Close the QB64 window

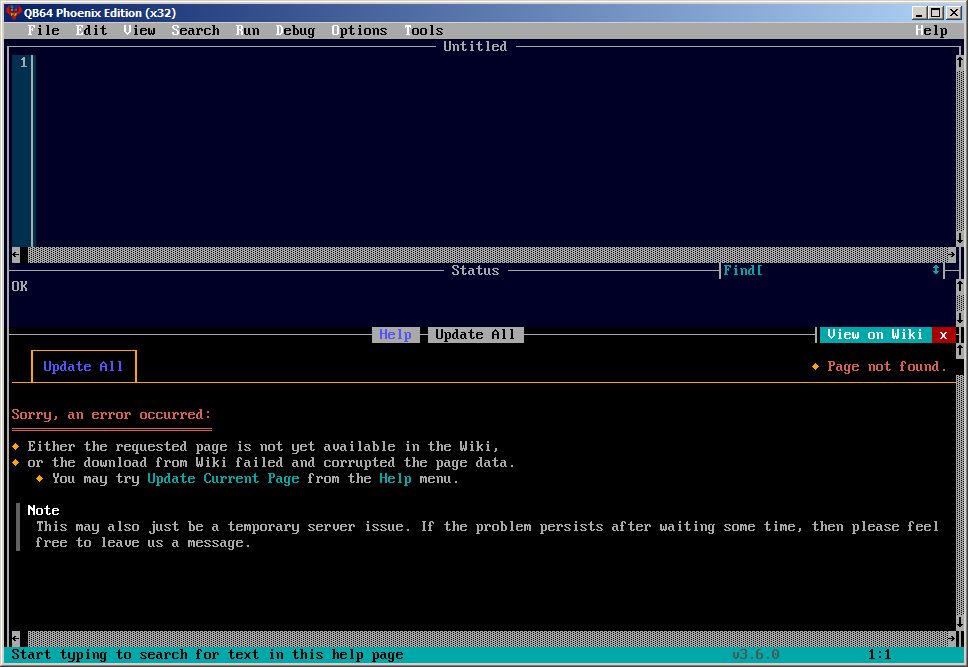click(953, 12)
